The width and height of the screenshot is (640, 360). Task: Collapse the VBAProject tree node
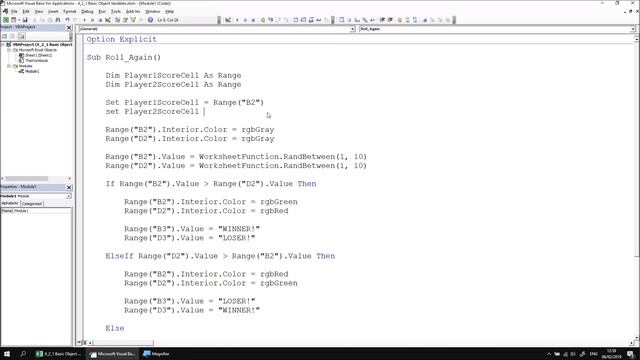(3, 44)
